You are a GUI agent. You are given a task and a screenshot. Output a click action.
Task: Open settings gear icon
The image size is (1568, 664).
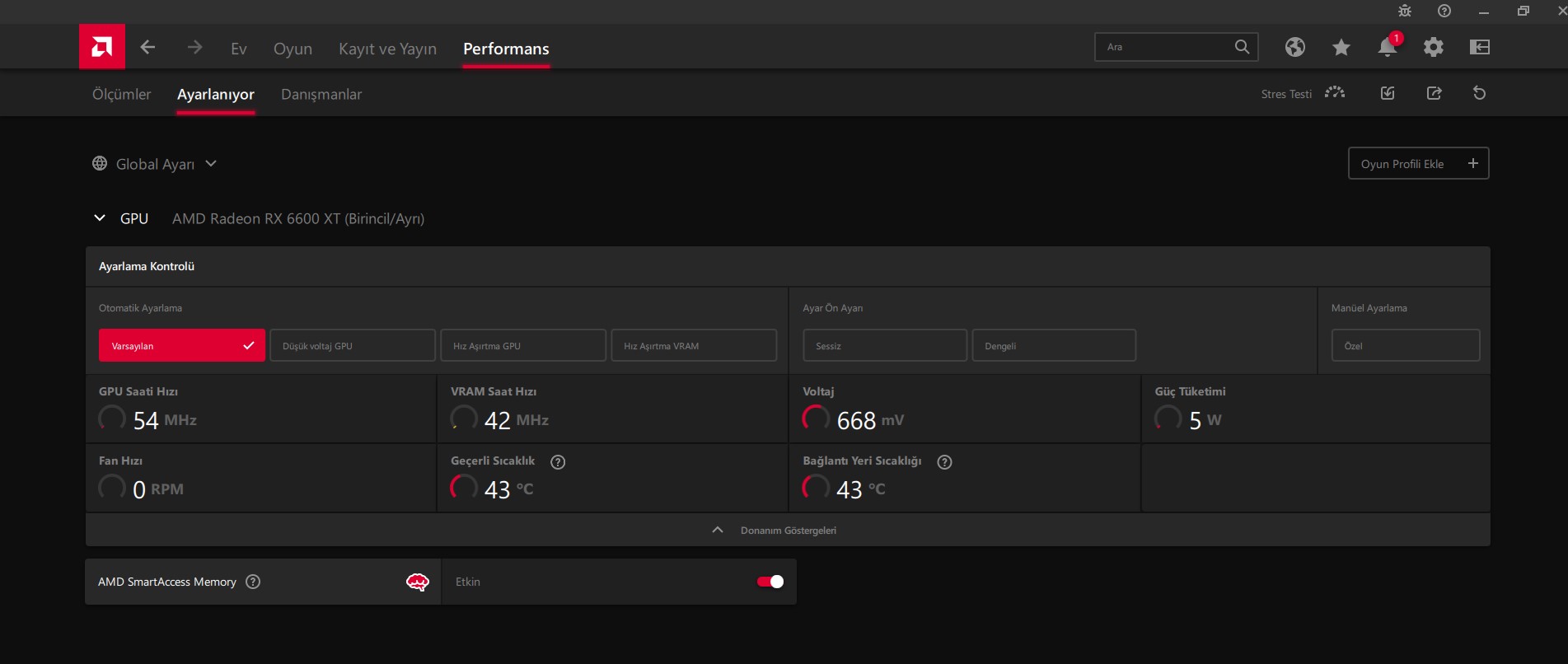pos(1434,47)
